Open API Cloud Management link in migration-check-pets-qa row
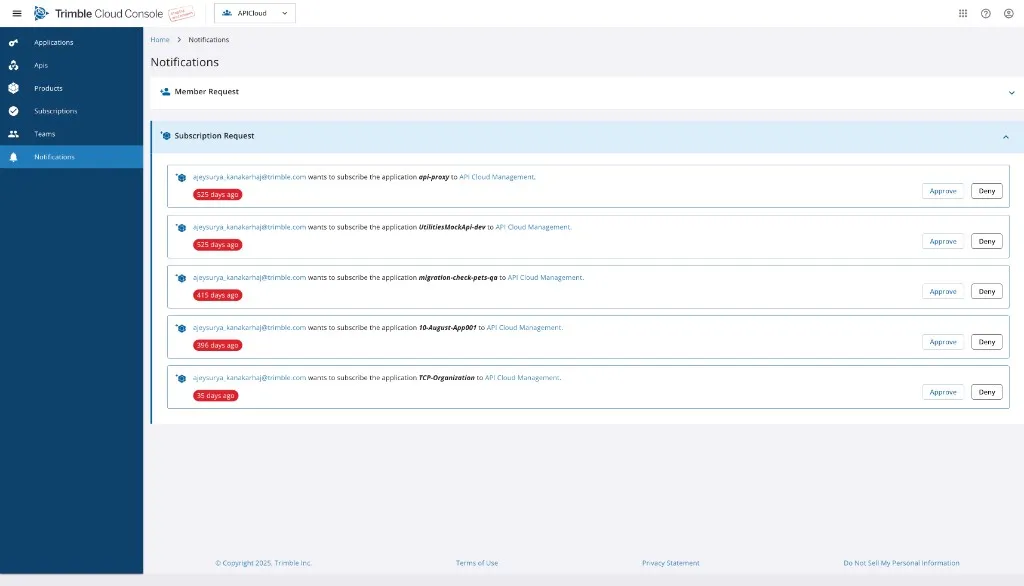Screen dimensions: 1024x586 point(545,278)
